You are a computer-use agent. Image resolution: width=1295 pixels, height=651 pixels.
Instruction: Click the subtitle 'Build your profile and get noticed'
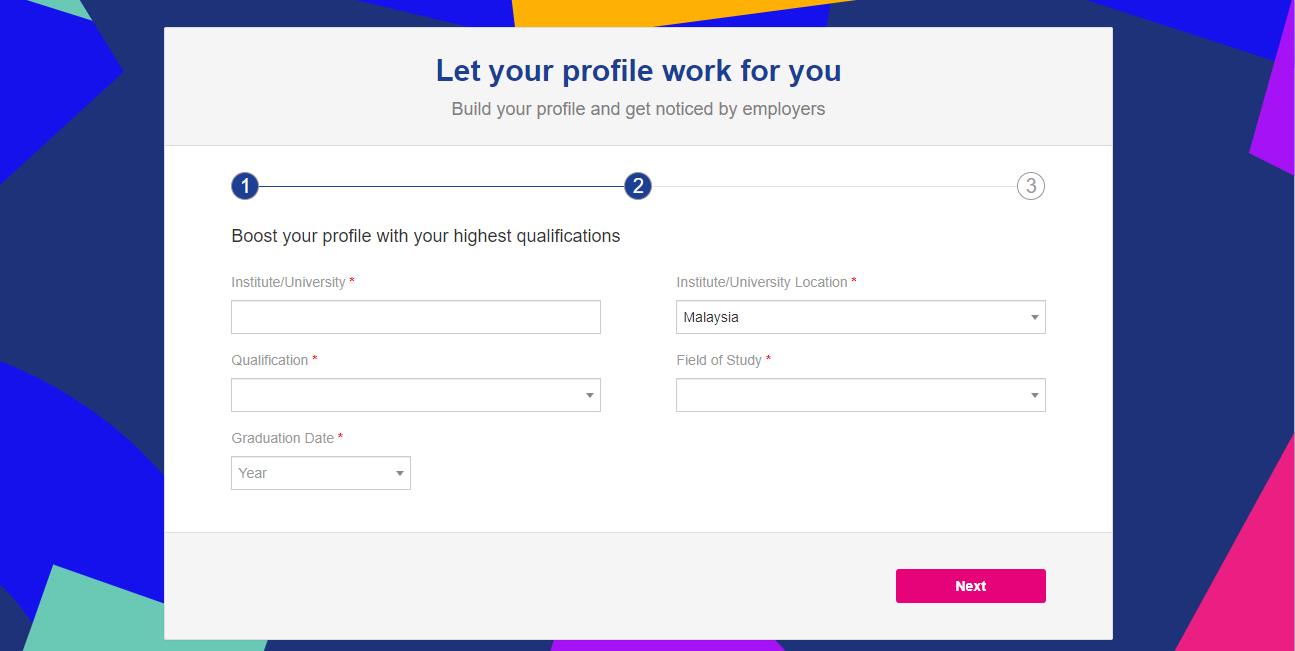637,108
